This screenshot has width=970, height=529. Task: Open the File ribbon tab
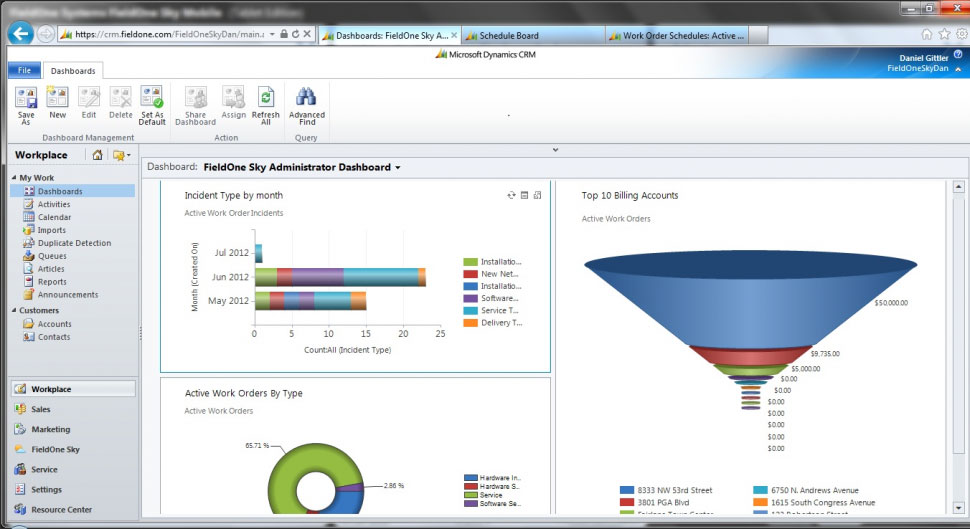24,71
